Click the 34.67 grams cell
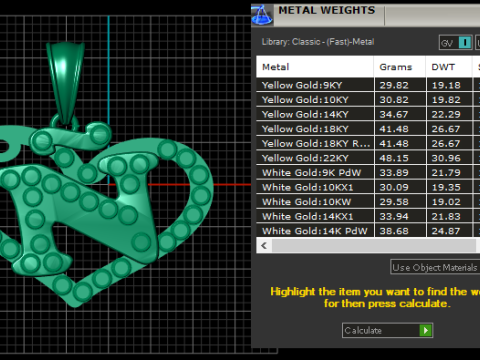Viewport: 480px width, 360px height. click(x=400, y=114)
